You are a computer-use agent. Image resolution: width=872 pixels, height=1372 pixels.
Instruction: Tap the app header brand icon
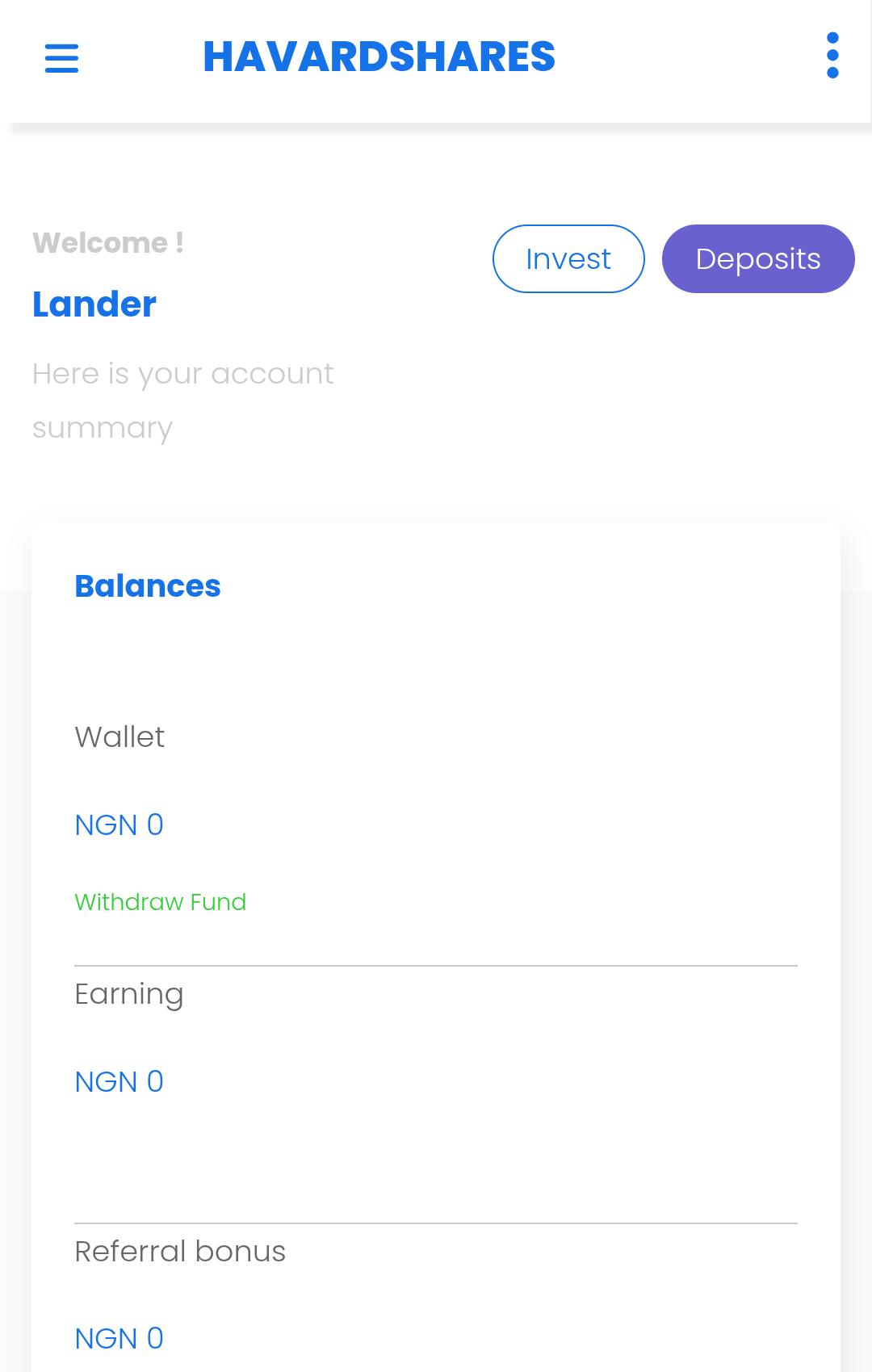pyautogui.click(x=379, y=57)
